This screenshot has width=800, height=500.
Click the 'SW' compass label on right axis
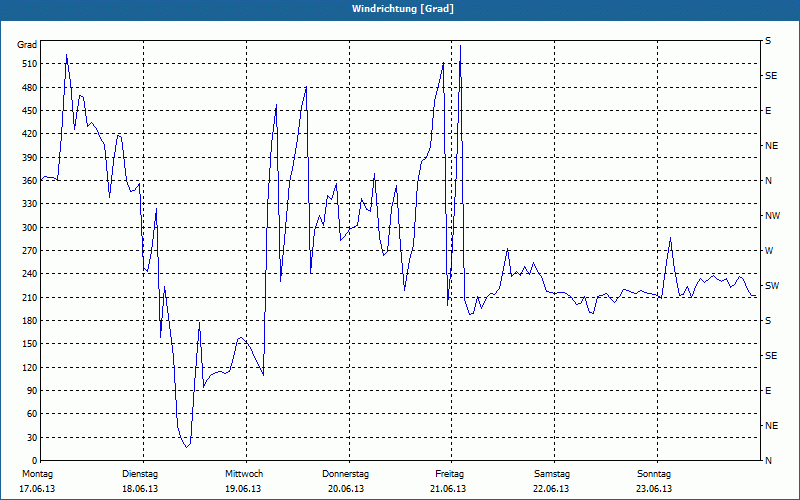click(772, 286)
